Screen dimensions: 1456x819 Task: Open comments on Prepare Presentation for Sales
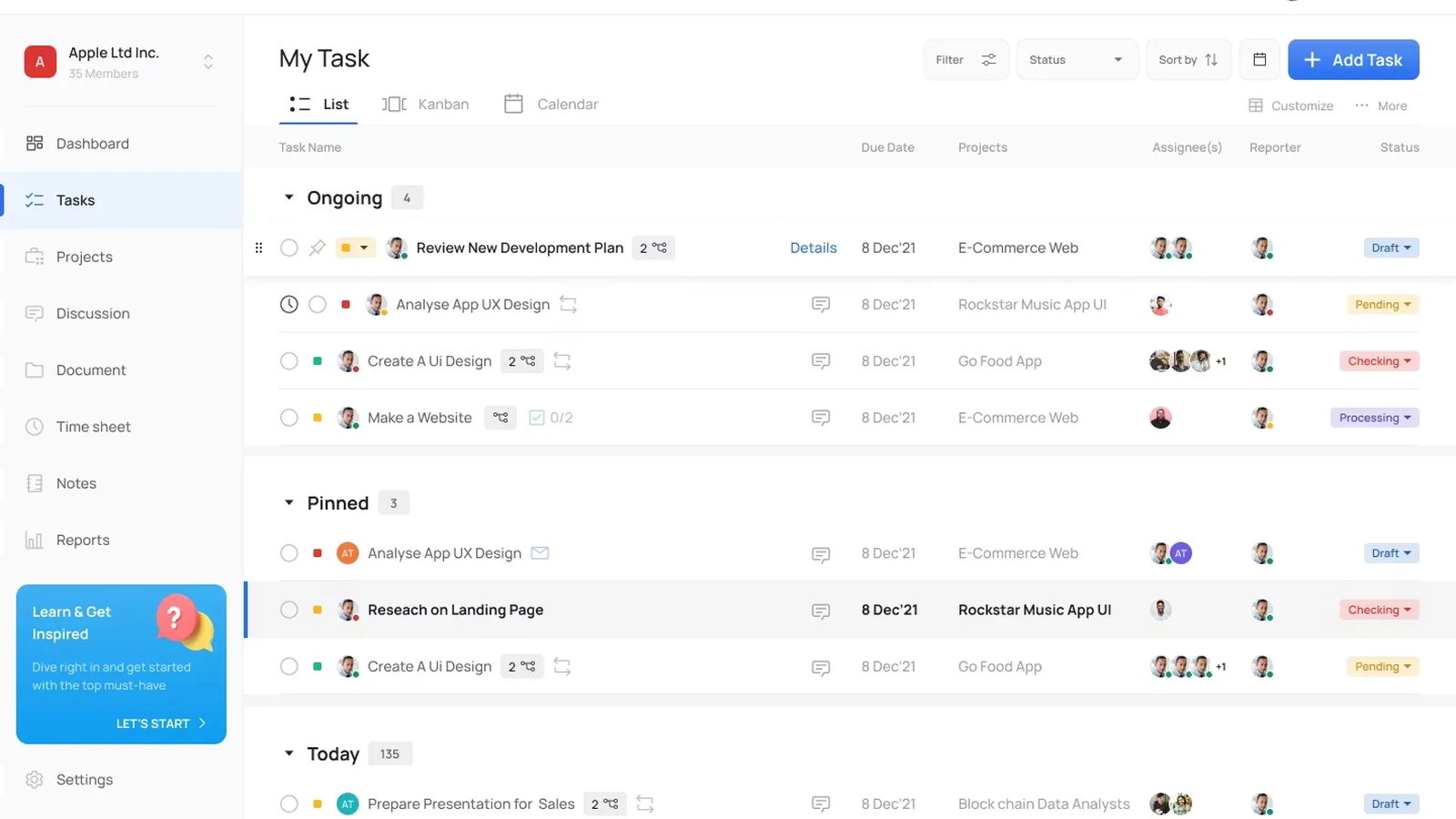[821, 804]
